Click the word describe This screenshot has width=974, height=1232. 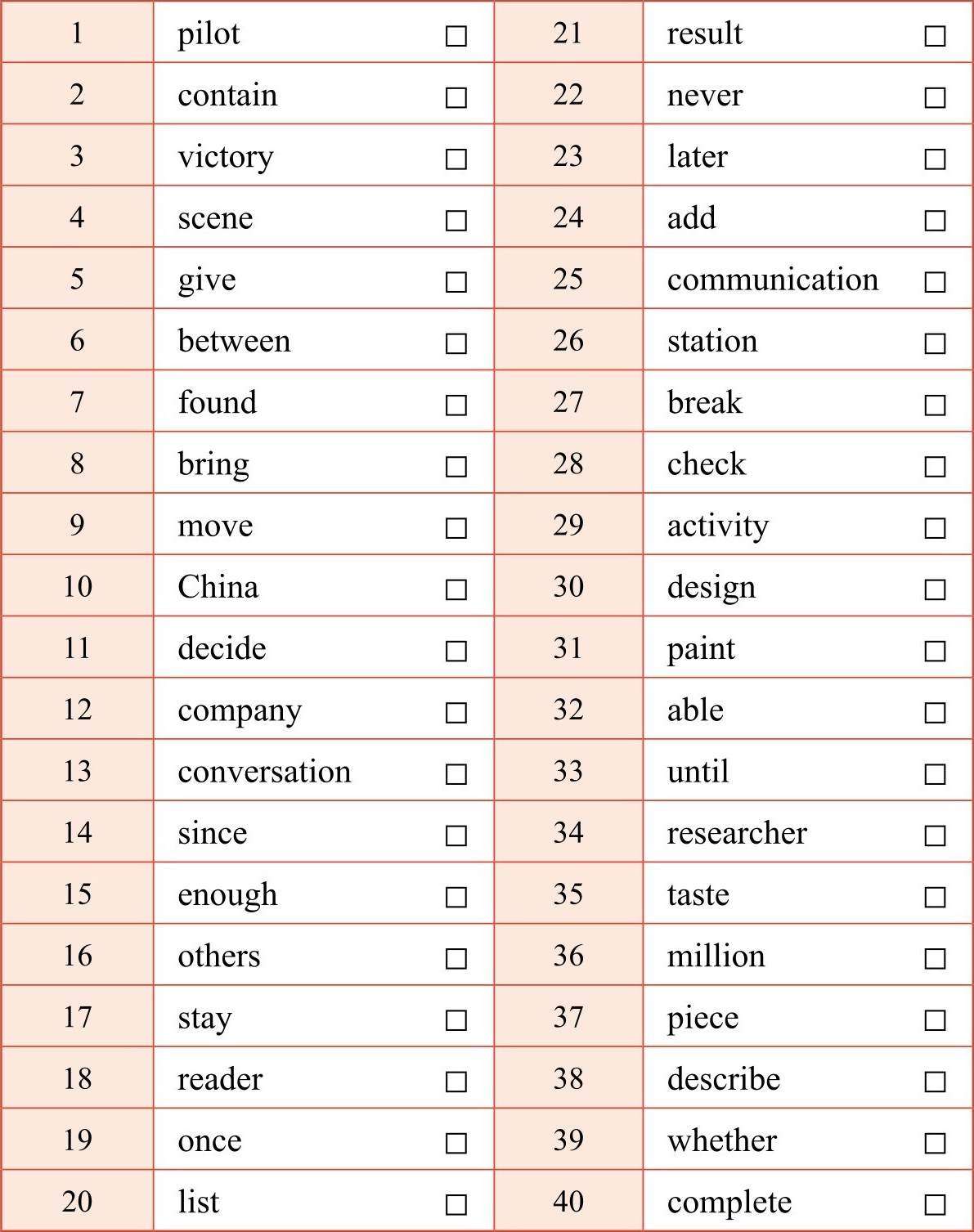[x=724, y=1079]
